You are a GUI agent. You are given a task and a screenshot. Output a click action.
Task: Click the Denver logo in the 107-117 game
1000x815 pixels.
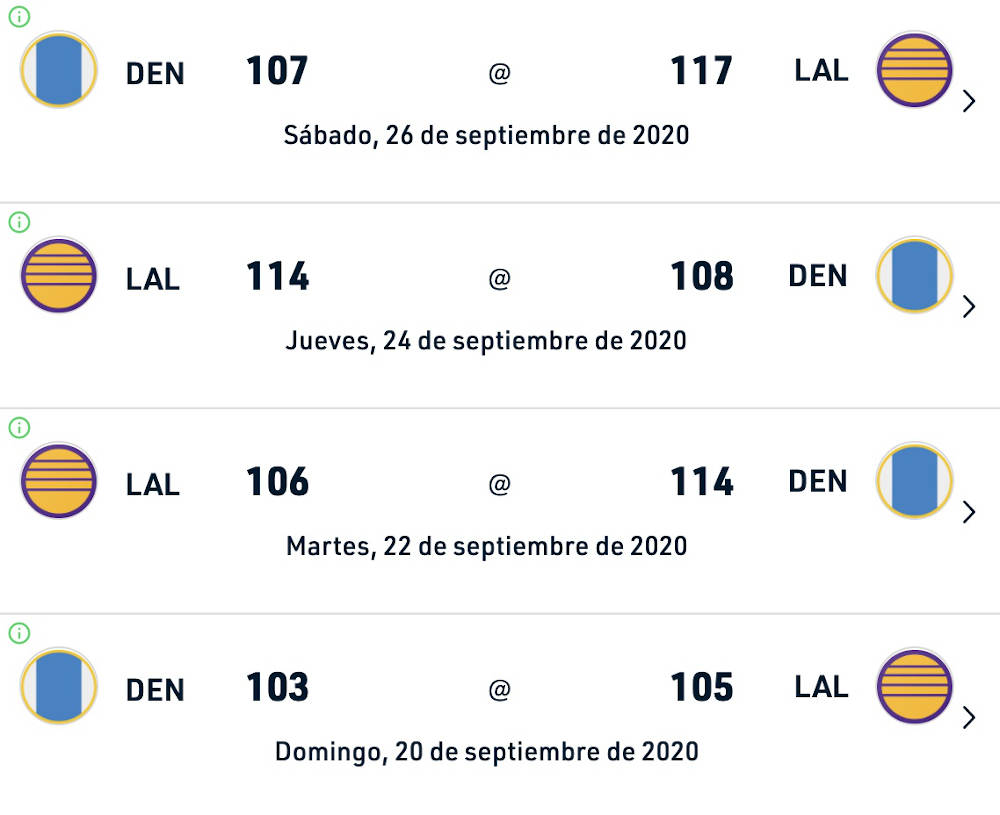(59, 70)
